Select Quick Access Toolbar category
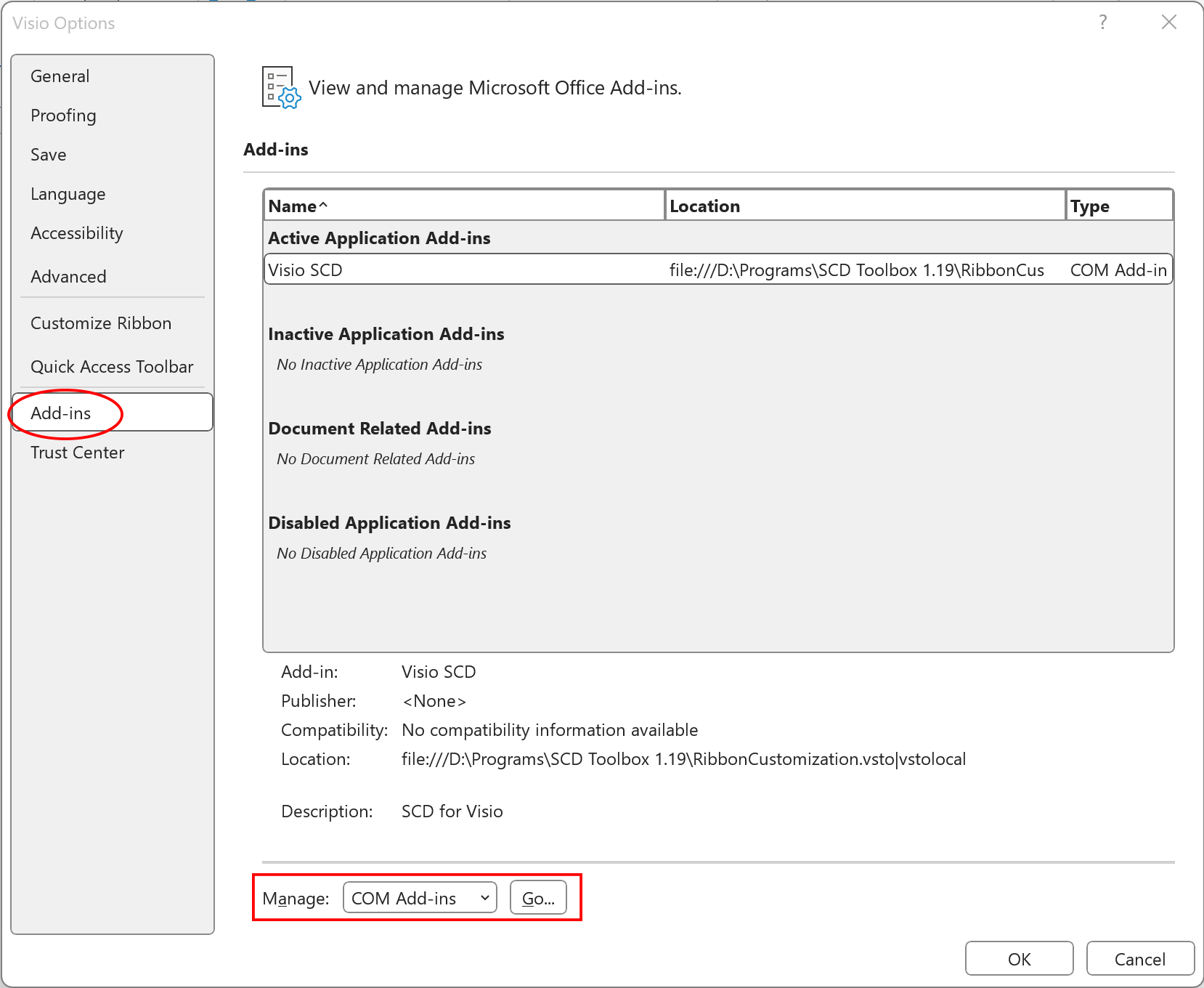The width and height of the screenshot is (1204, 988). [112, 367]
